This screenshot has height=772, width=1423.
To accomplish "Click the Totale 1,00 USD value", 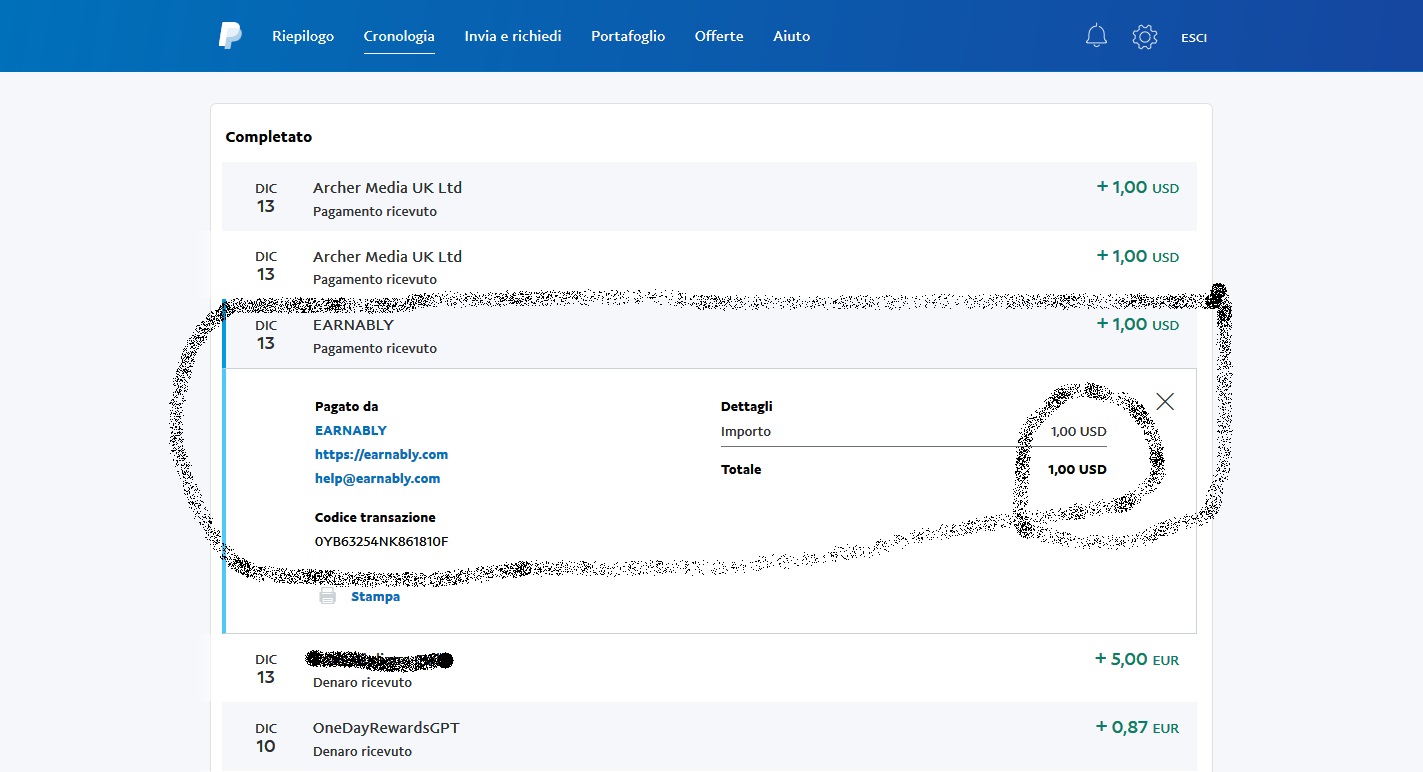I will [1077, 469].
